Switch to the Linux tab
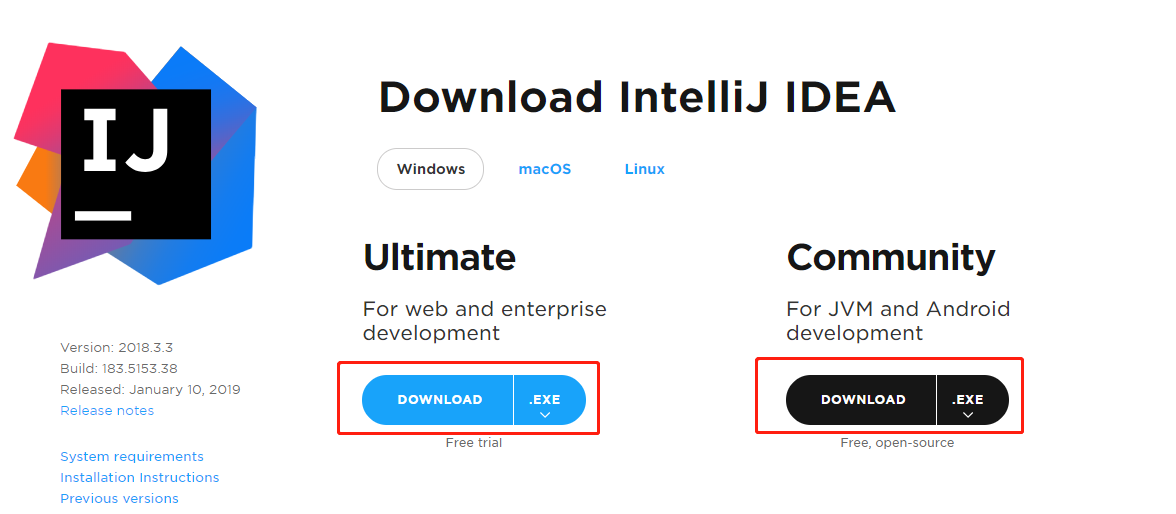The image size is (1176, 514). tap(644, 169)
